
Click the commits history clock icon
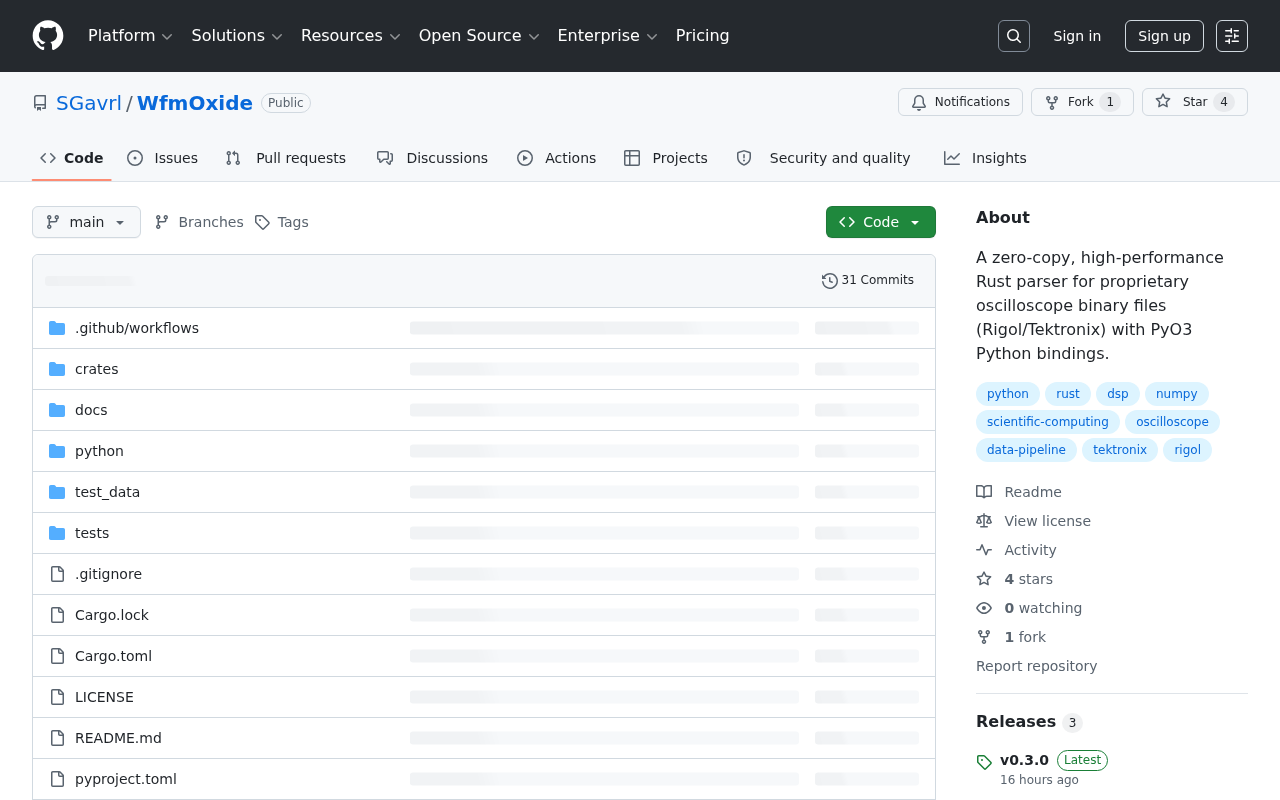829,281
